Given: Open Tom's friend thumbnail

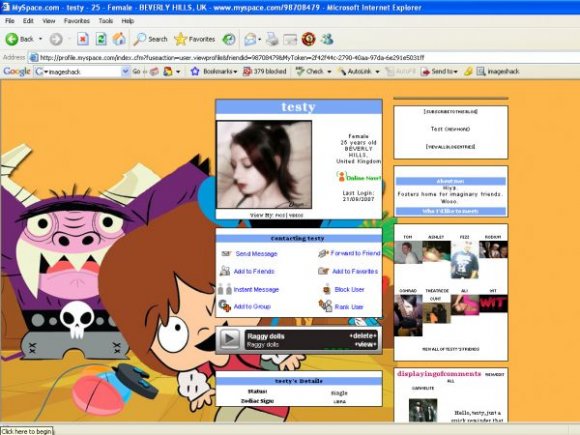Looking at the screenshot, I should [408, 252].
